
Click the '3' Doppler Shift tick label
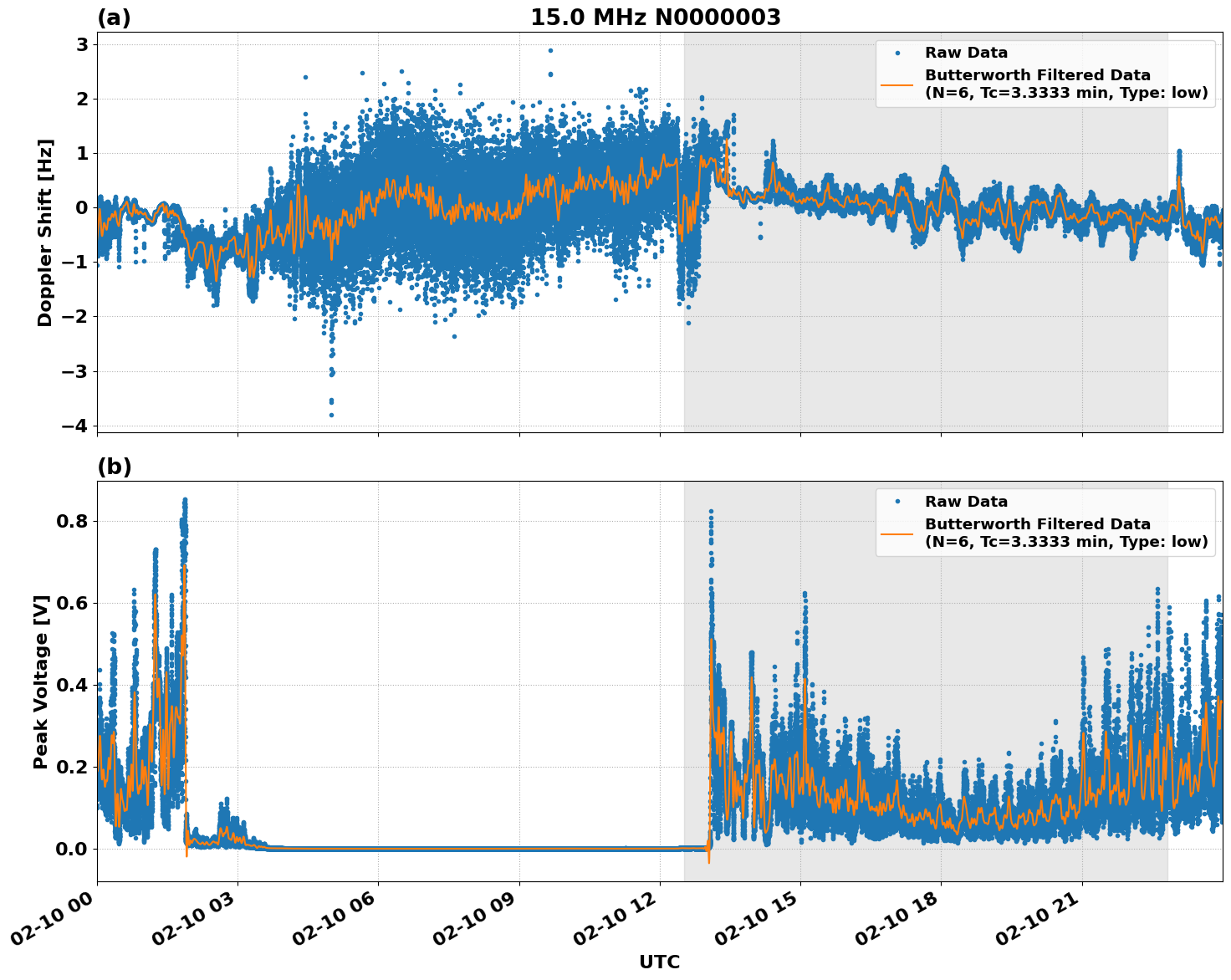click(x=82, y=44)
